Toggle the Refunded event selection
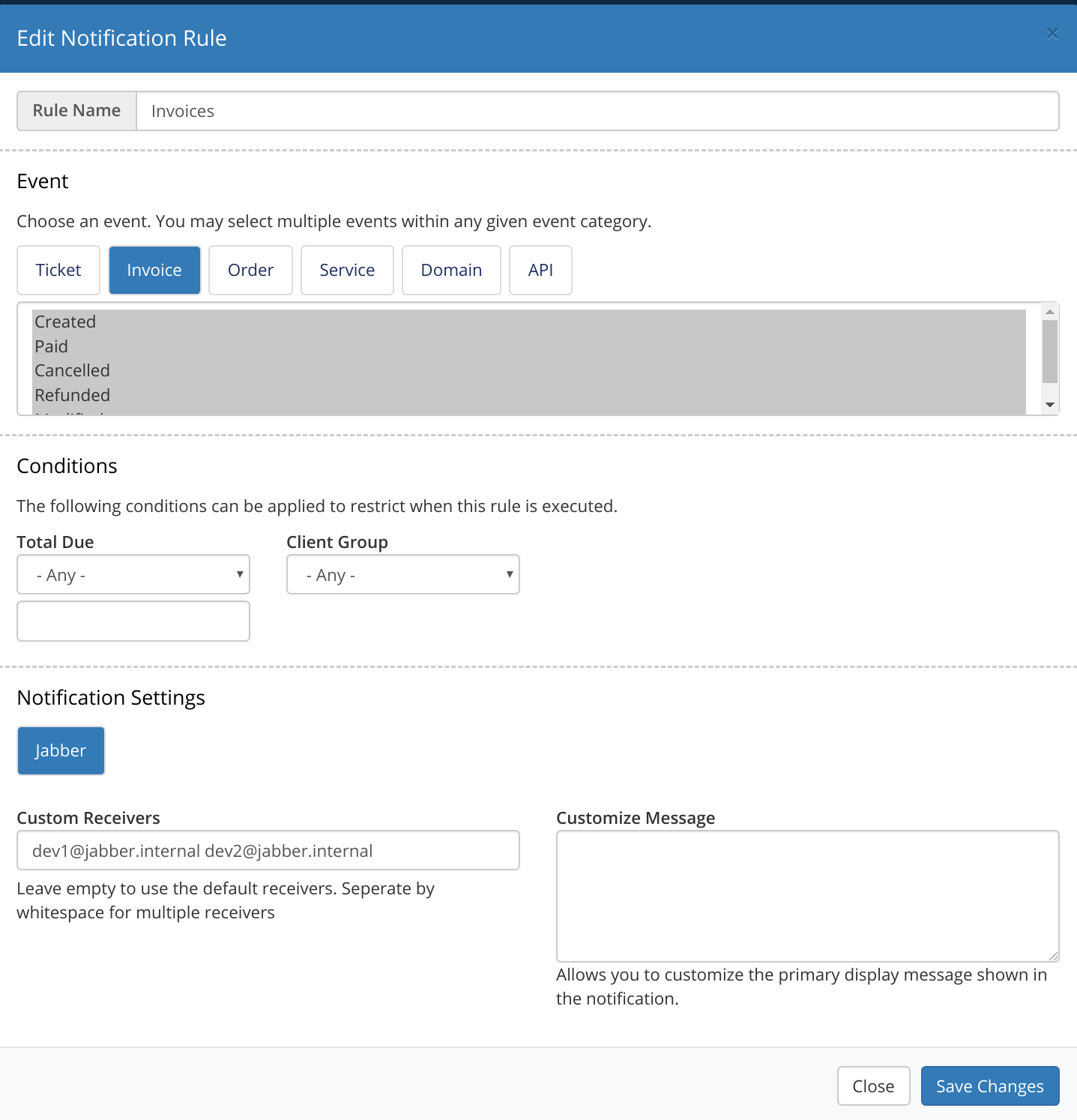 72,394
